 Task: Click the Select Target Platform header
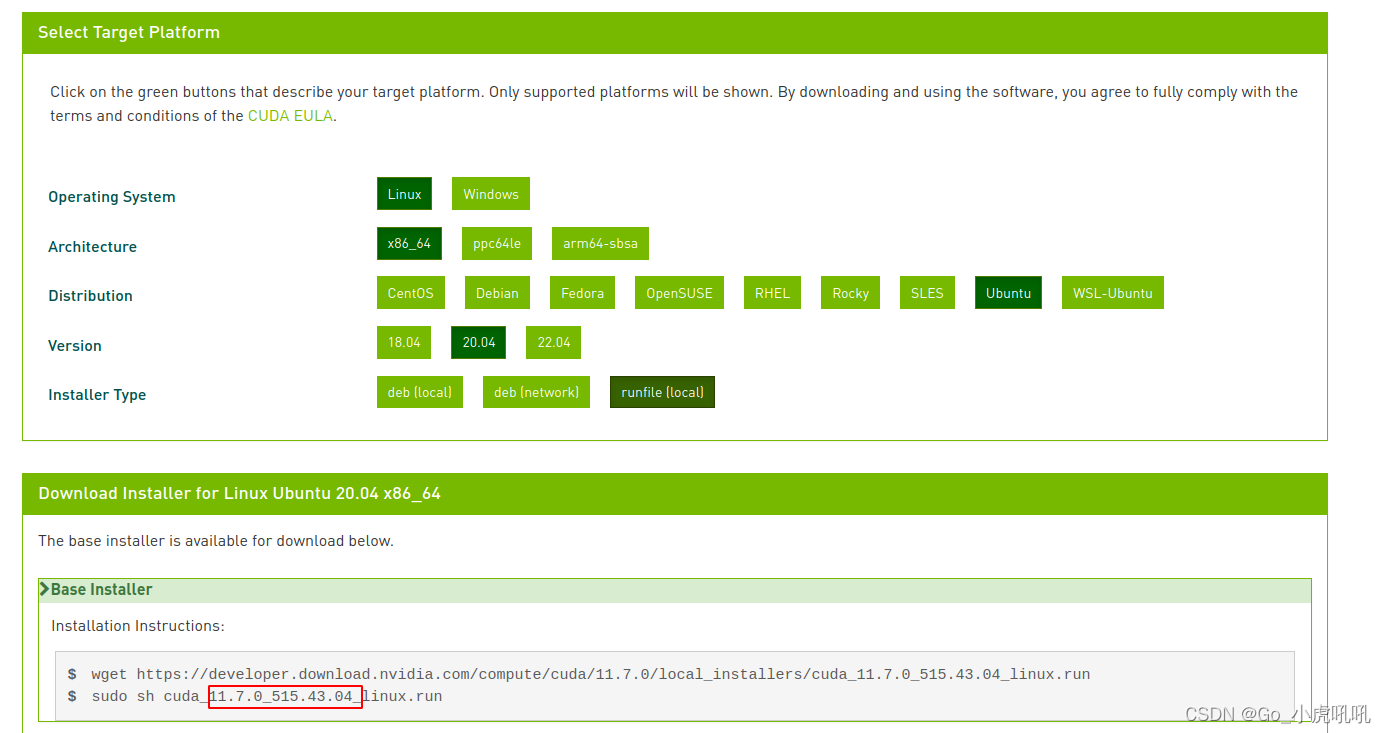click(129, 32)
